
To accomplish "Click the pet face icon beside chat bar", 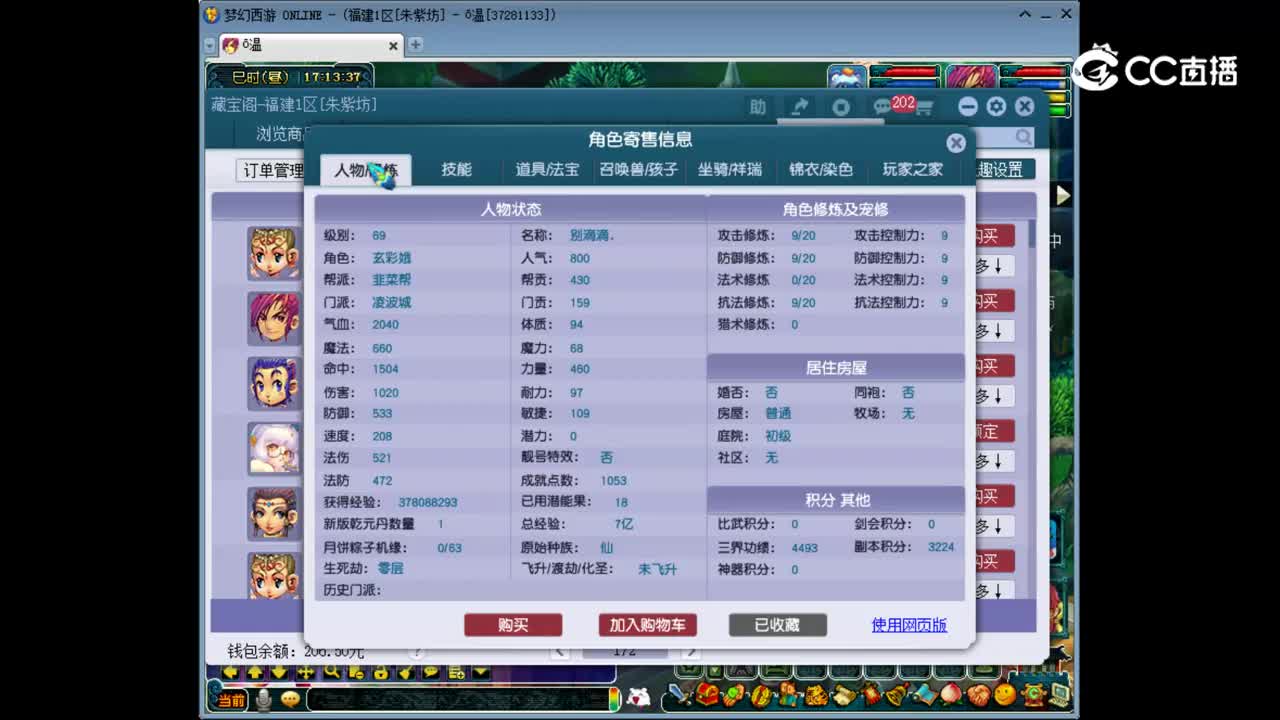I will click(x=638, y=698).
